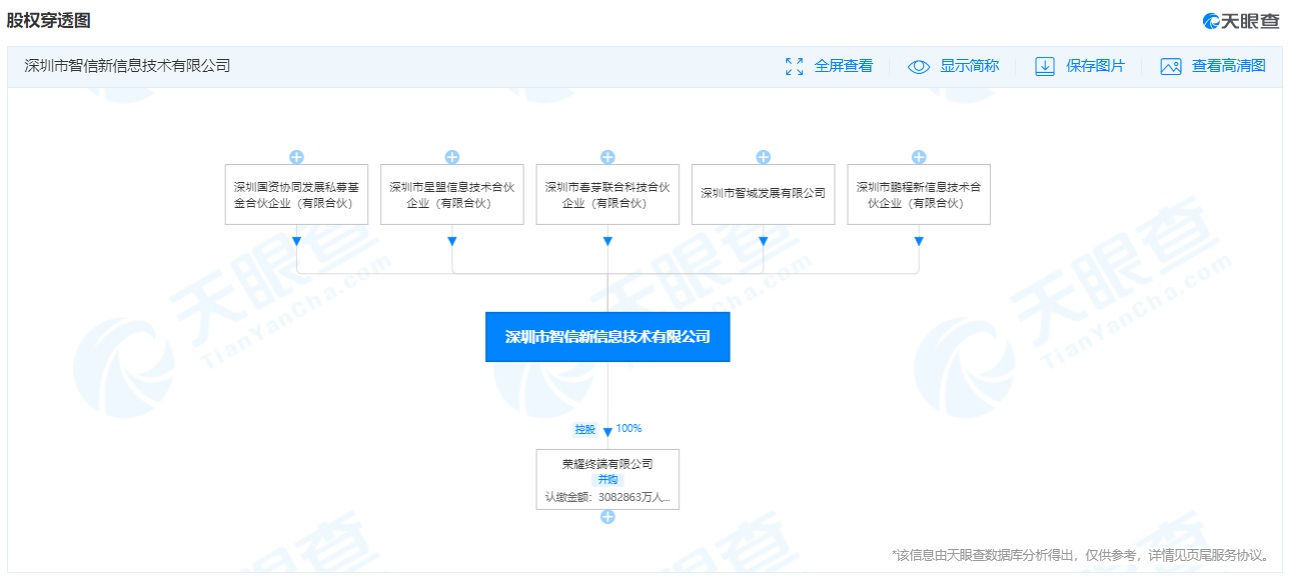Select shareholder node 深圳市鹏程新信息技术合伙企业

919,194
